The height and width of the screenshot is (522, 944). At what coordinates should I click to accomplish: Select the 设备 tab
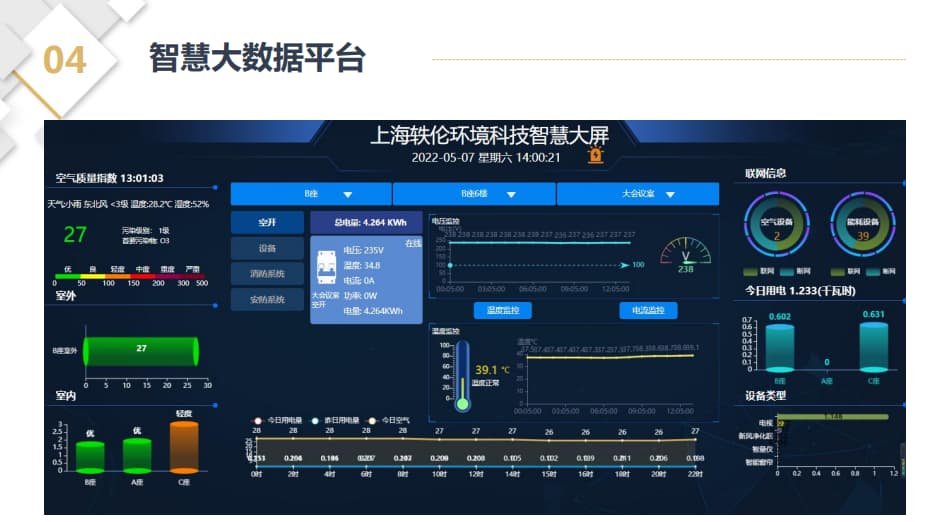[x=267, y=248]
